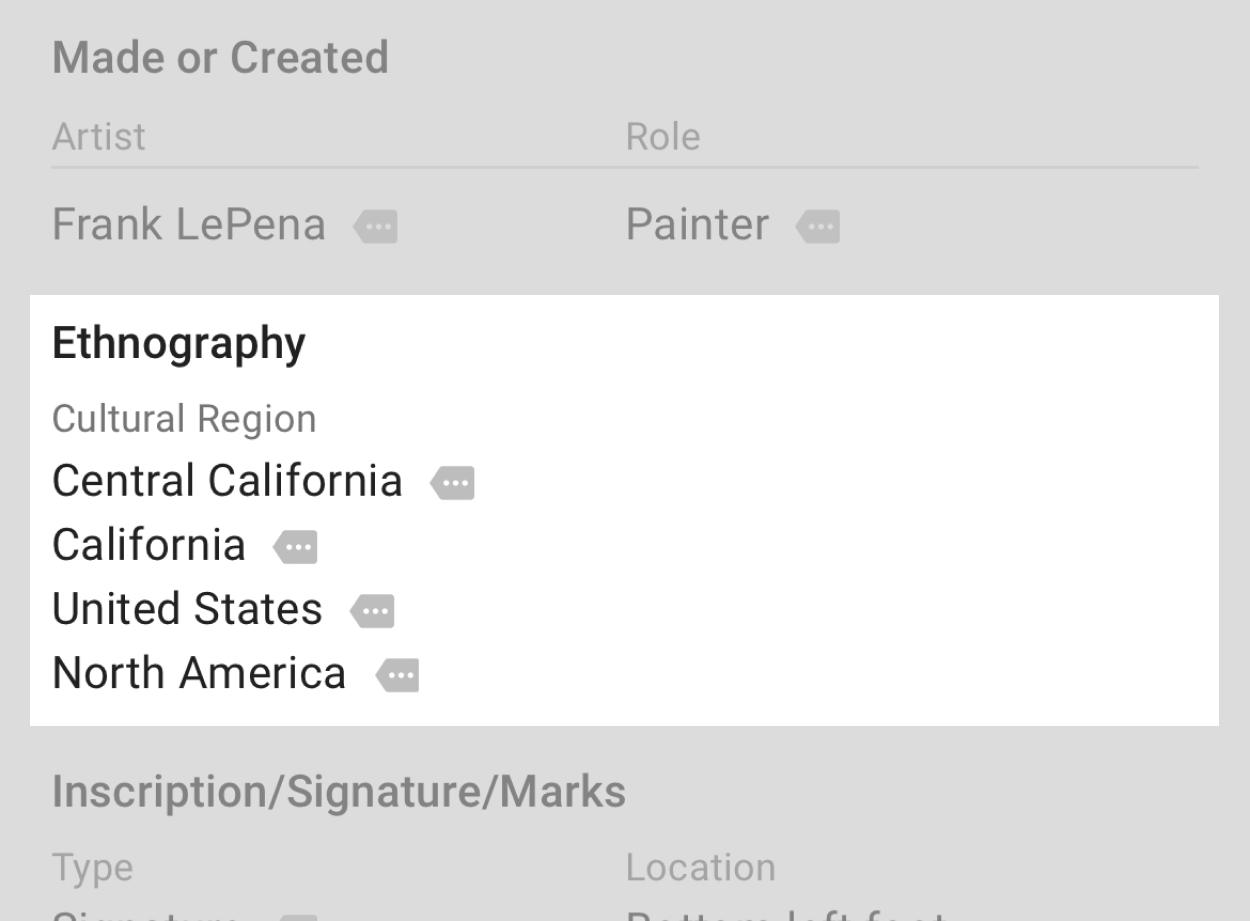Expand the Made or Created section
This screenshot has height=921, width=1250.
tap(220, 57)
